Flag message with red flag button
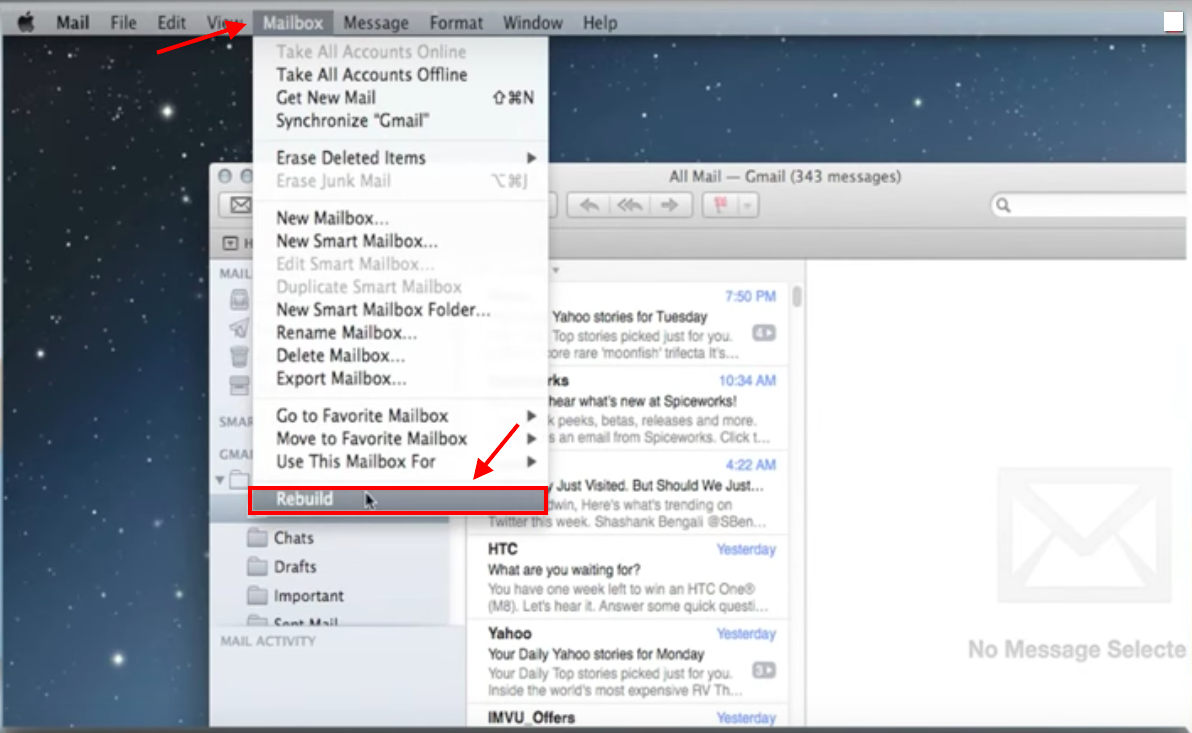This screenshot has height=733, width=1192. 720,205
